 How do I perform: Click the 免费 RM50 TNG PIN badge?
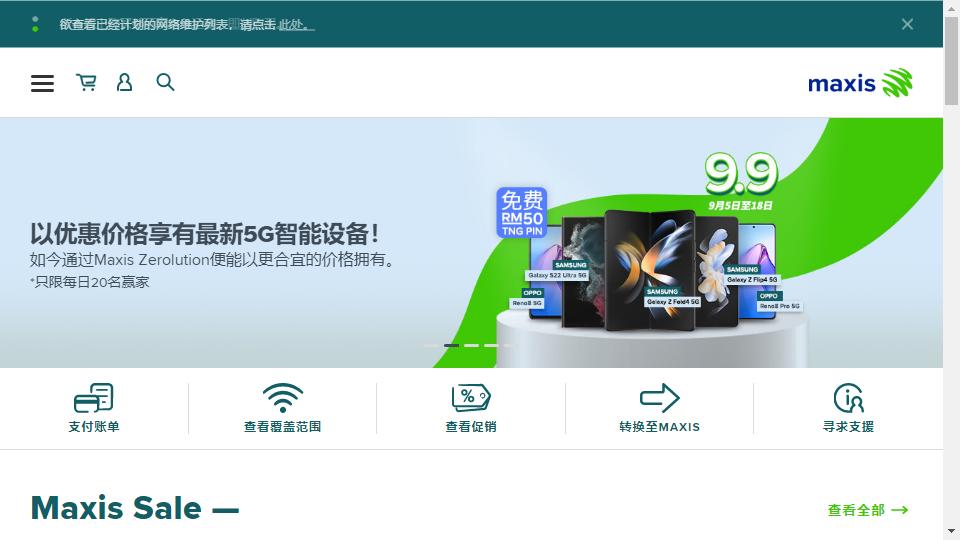pos(522,212)
